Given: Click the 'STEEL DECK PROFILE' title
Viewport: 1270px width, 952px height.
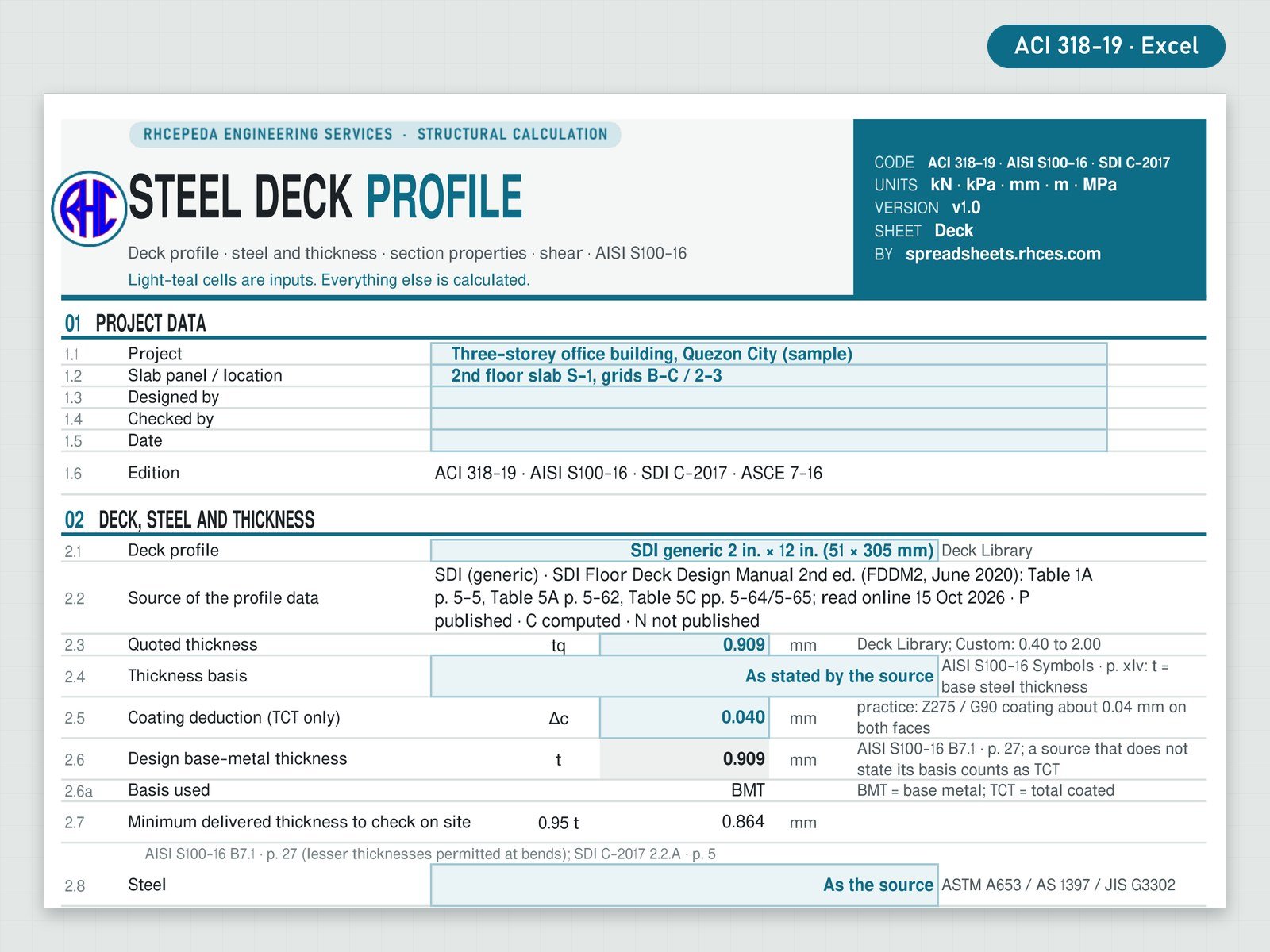Looking at the screenshot, I should point(325,197).
